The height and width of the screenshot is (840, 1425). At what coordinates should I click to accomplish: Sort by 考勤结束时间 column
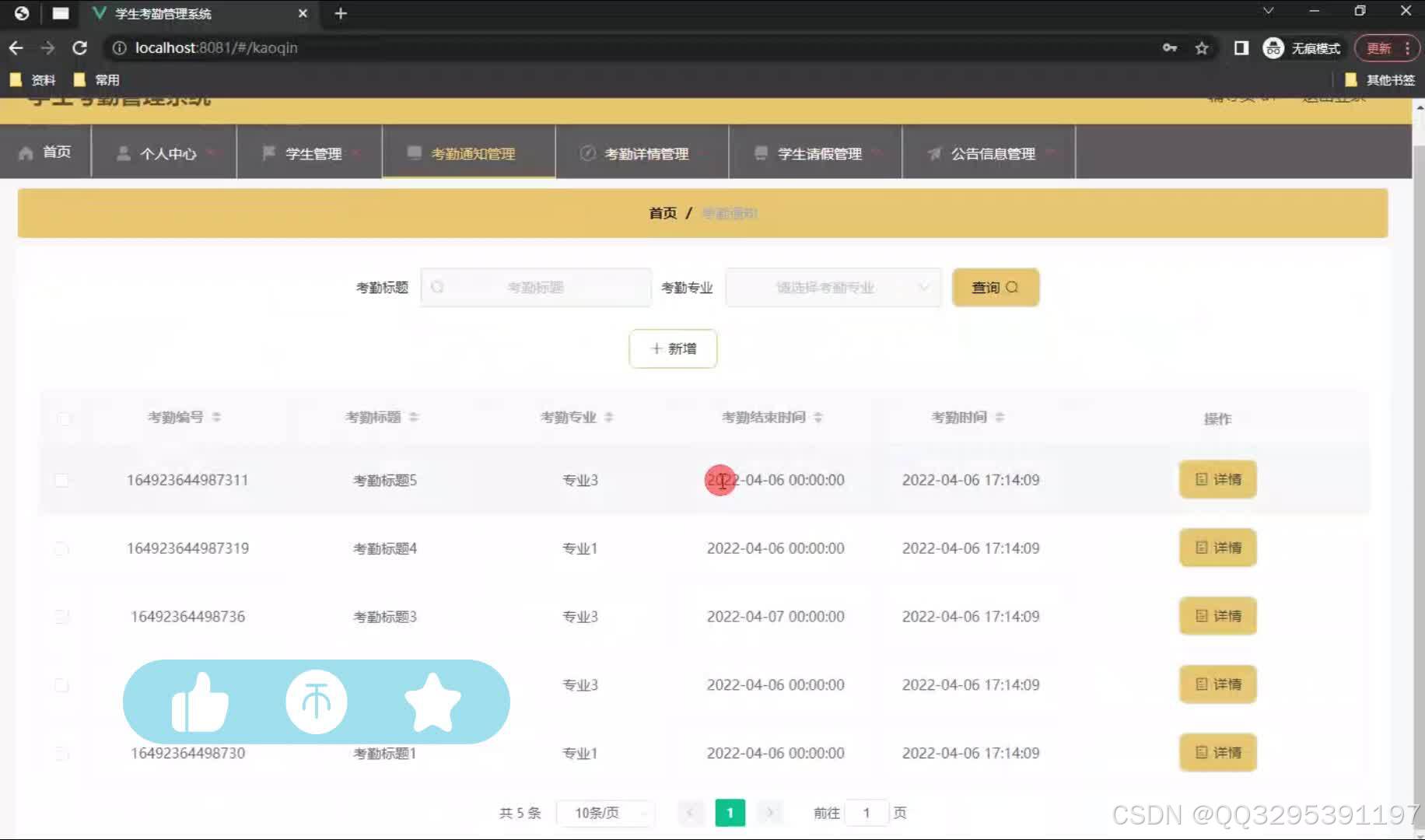pos(818,418)
